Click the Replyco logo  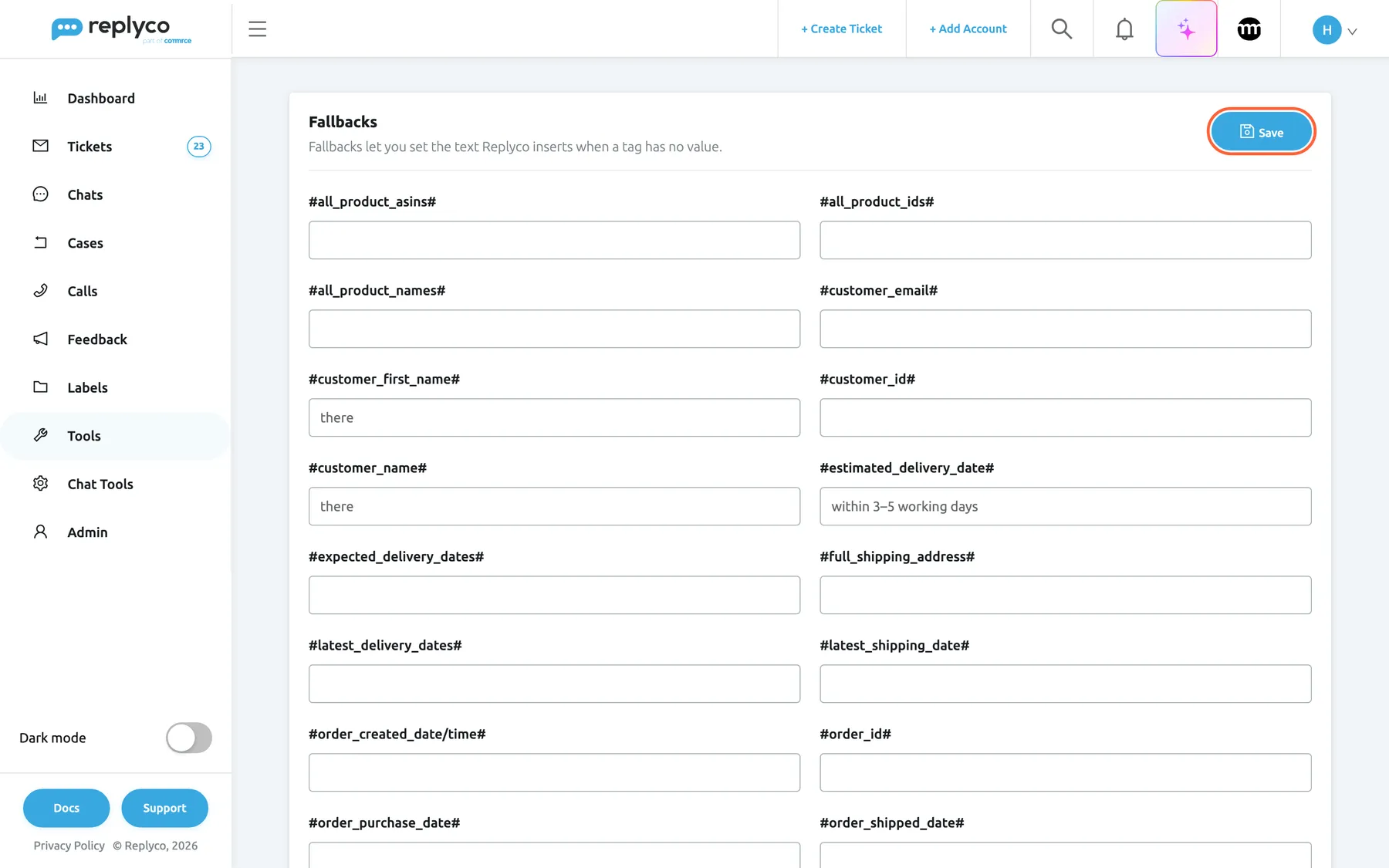tap(121, 29)
